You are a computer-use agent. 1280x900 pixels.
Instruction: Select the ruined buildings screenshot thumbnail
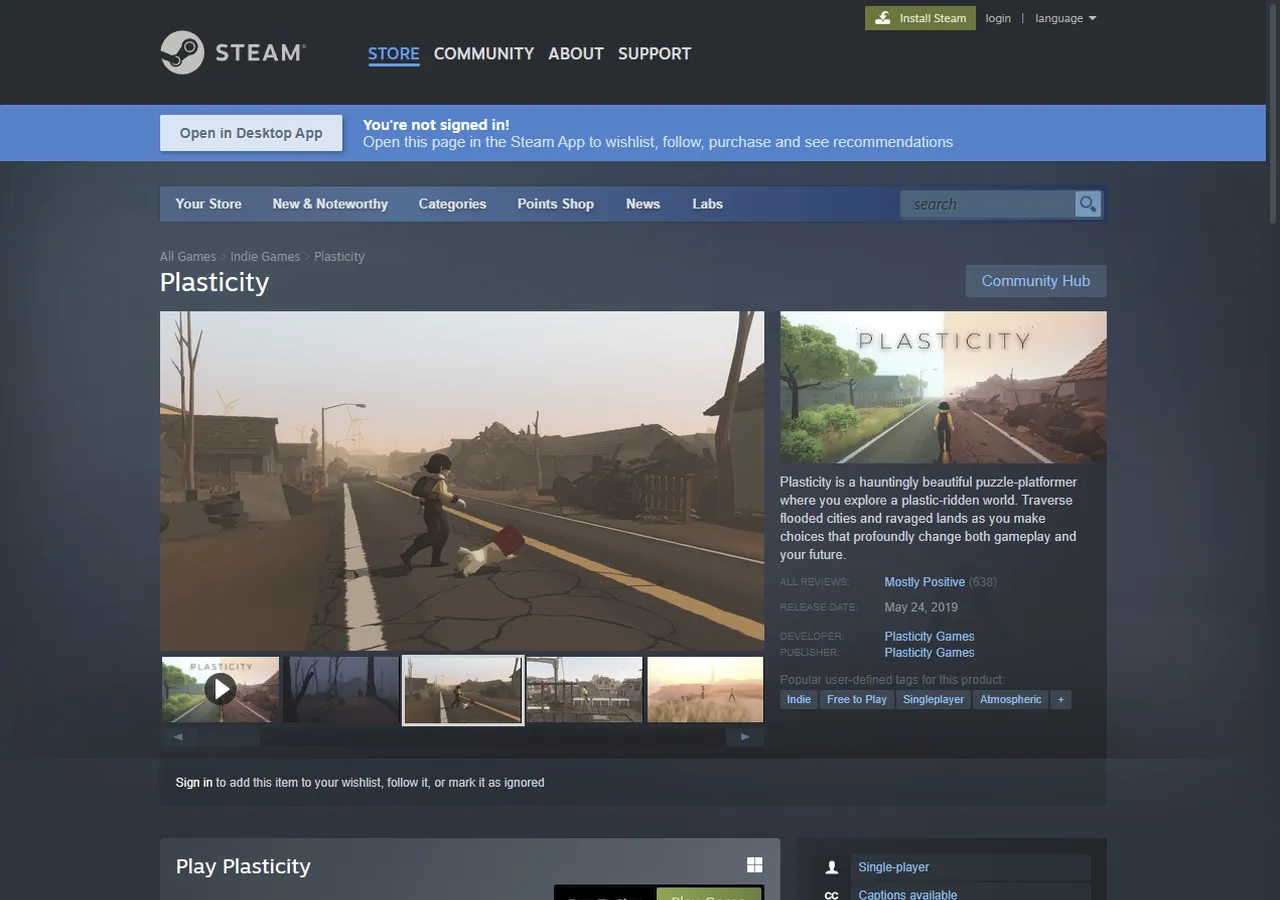[x=585, y=689]
